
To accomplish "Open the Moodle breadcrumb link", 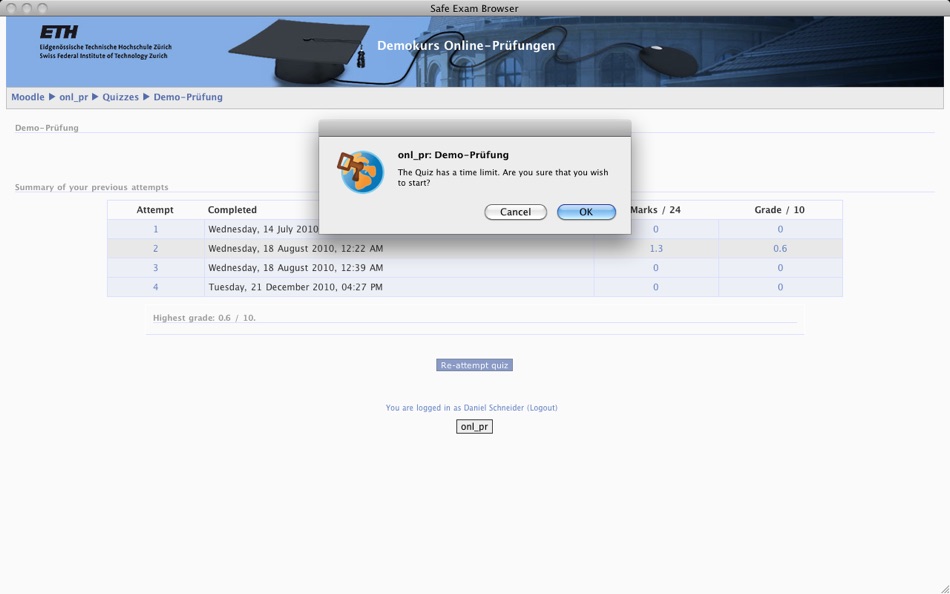I will (28, 97).
